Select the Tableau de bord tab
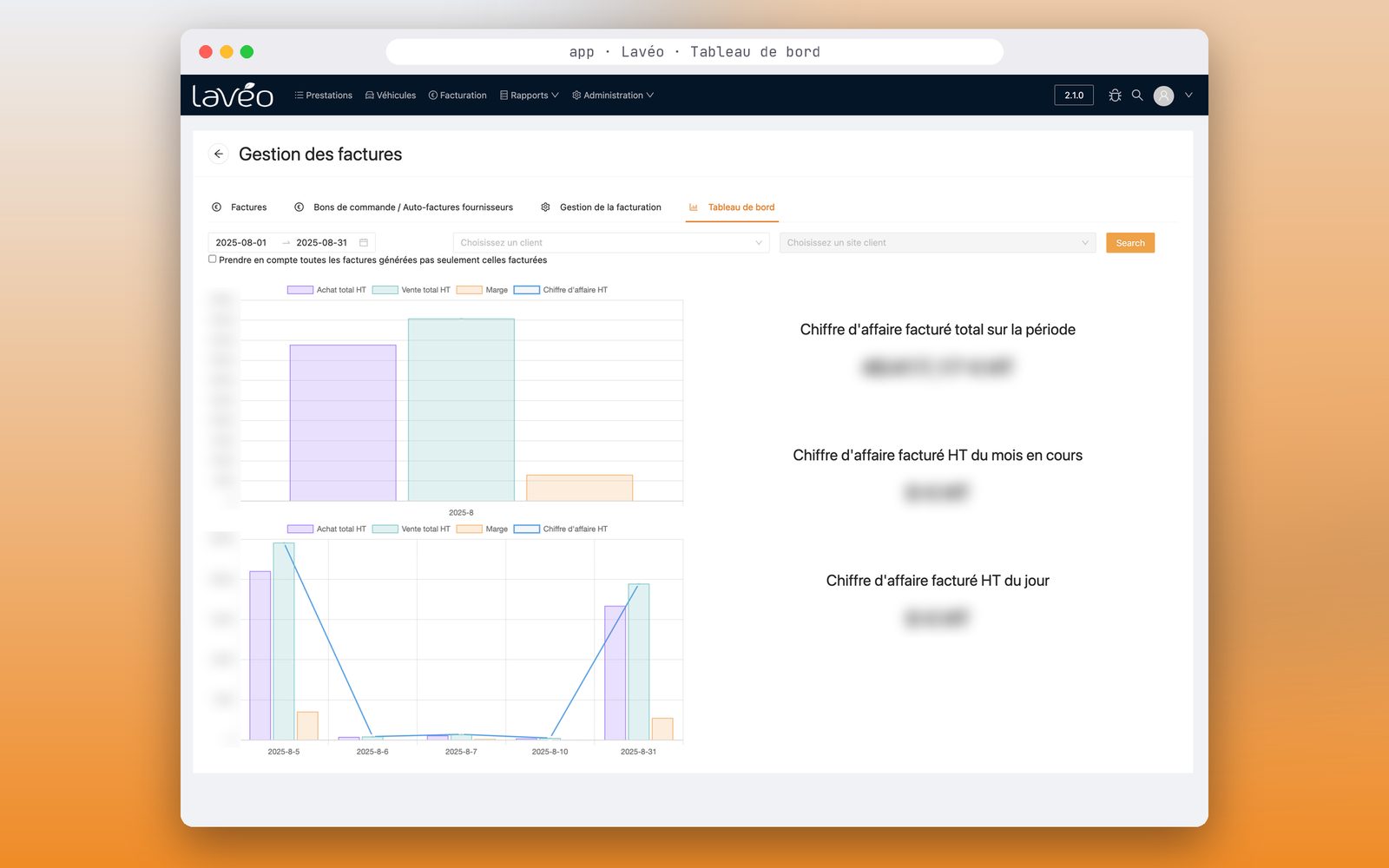This screenshot has height=868, width=1389. point(732,207)
